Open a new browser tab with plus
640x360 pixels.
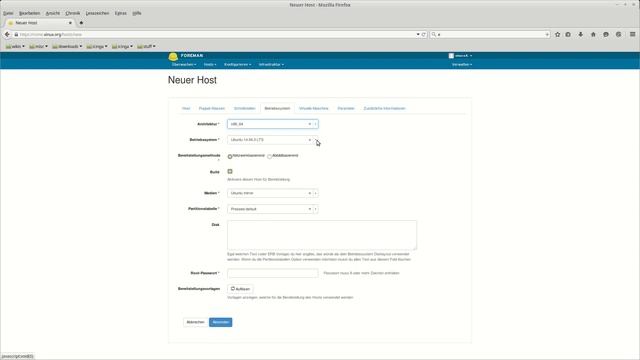[81, 23]
